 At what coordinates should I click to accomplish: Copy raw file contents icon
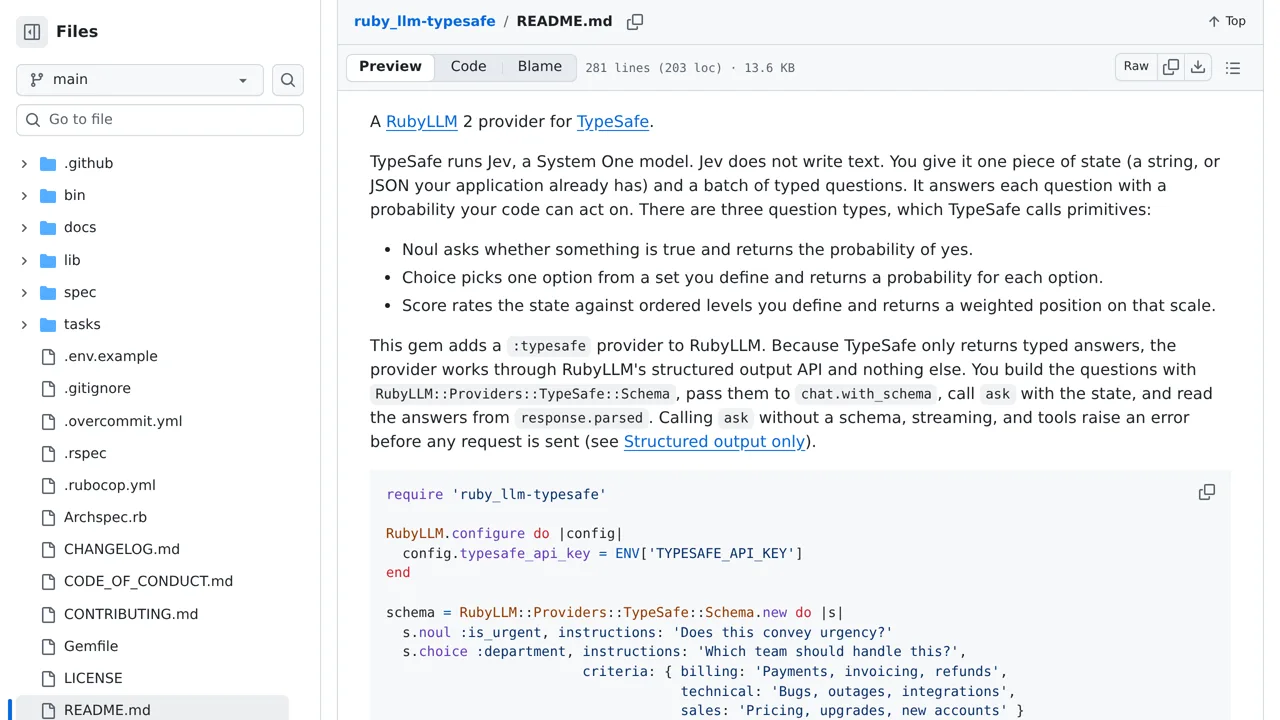click(x=1171, y=67)
